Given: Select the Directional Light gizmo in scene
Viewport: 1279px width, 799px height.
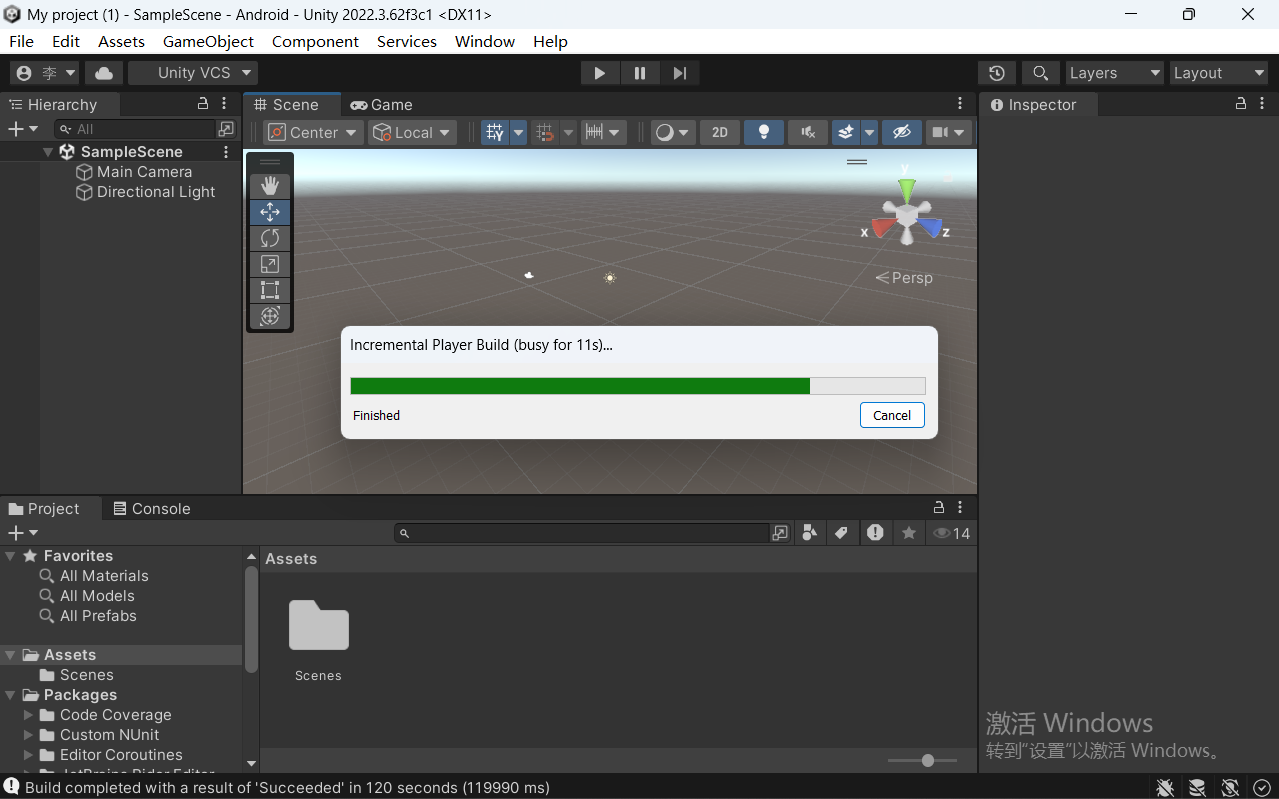Looking at the screenshot, I should [610, 278].
